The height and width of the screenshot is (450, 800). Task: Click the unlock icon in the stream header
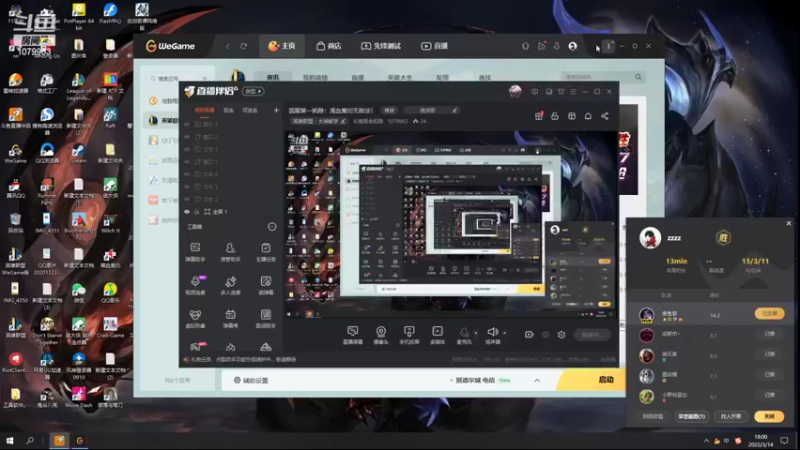tap(555, 116)
